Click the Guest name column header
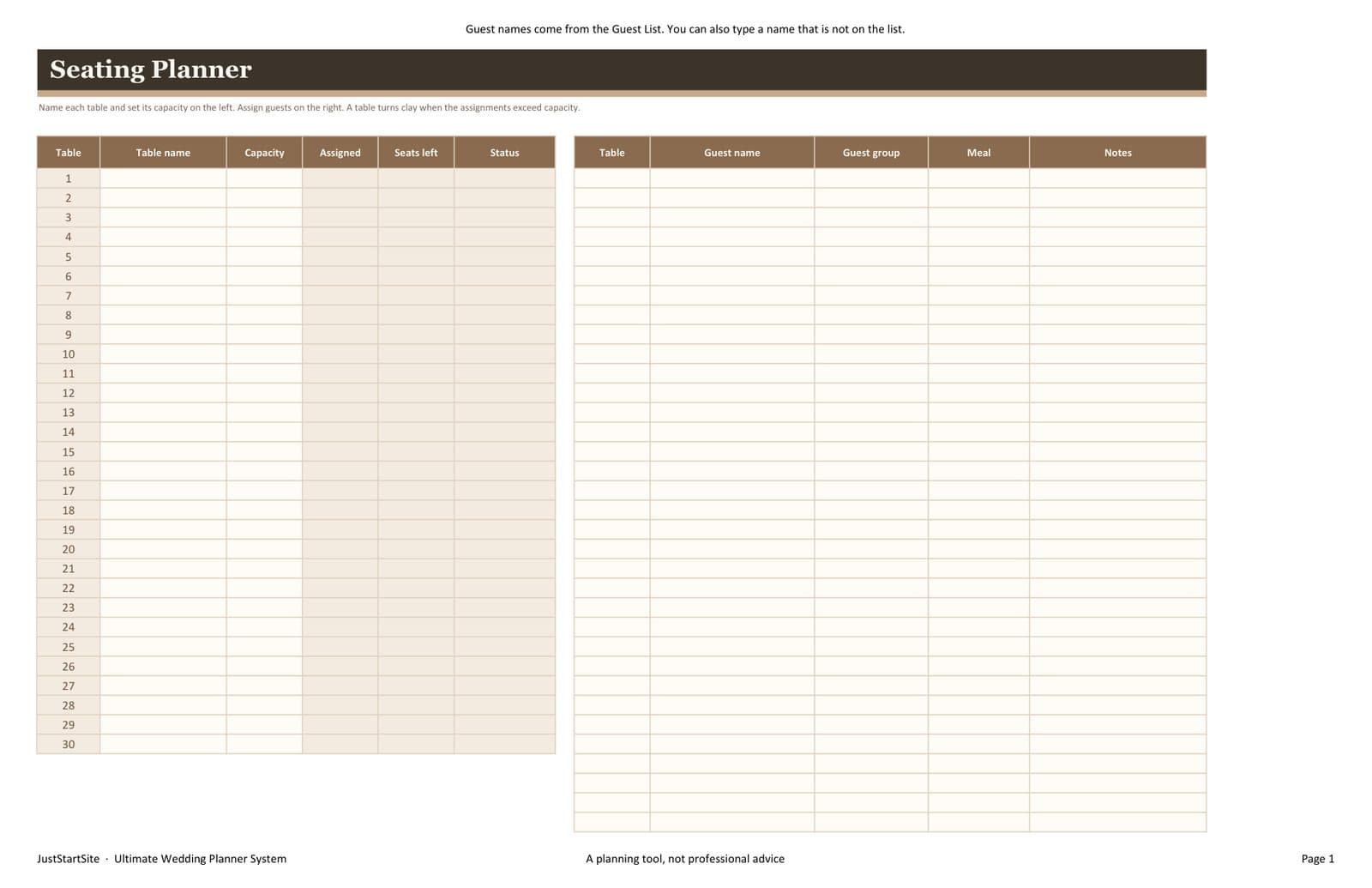1372x888 pixels. click(x=732, y=153)
